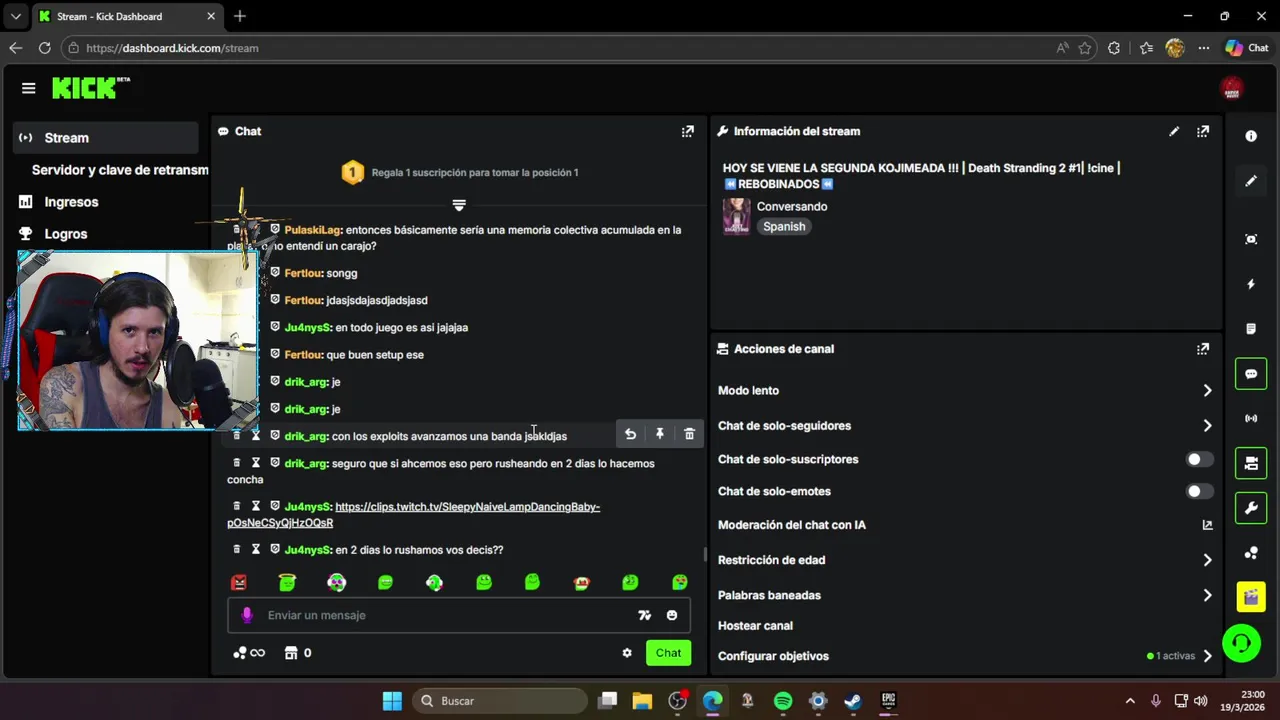Toggle the chat panel icon in right sidebar
Screen dimensions: 1280x720
(1251, 374)
